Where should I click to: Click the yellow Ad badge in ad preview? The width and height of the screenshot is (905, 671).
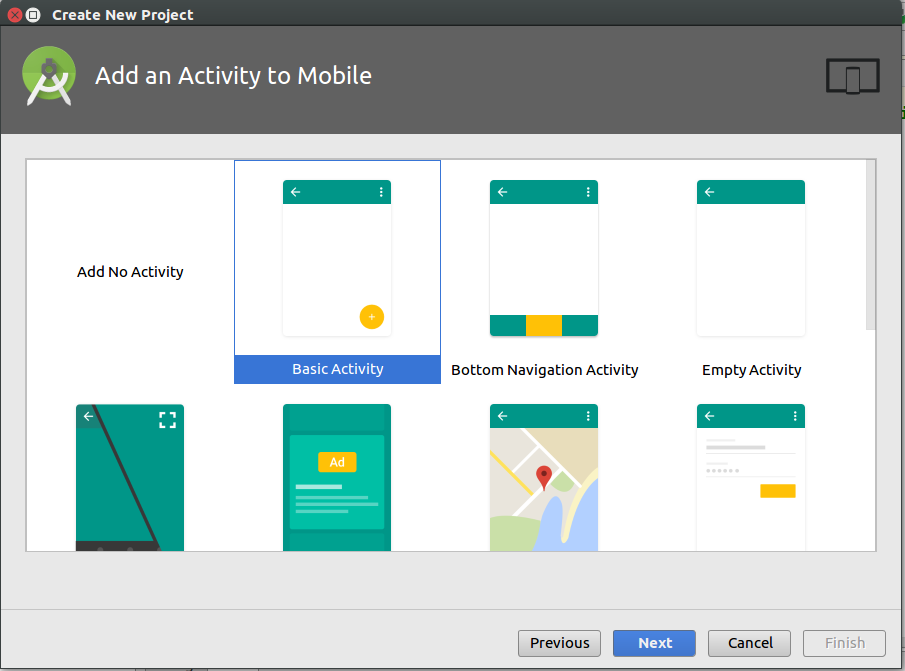(x=337, y=462)
